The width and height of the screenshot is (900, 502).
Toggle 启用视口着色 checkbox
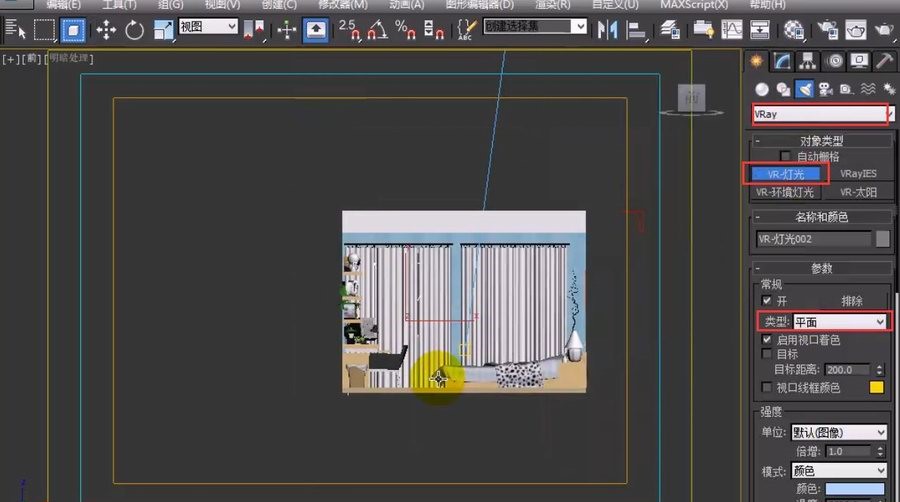(767, 340)
